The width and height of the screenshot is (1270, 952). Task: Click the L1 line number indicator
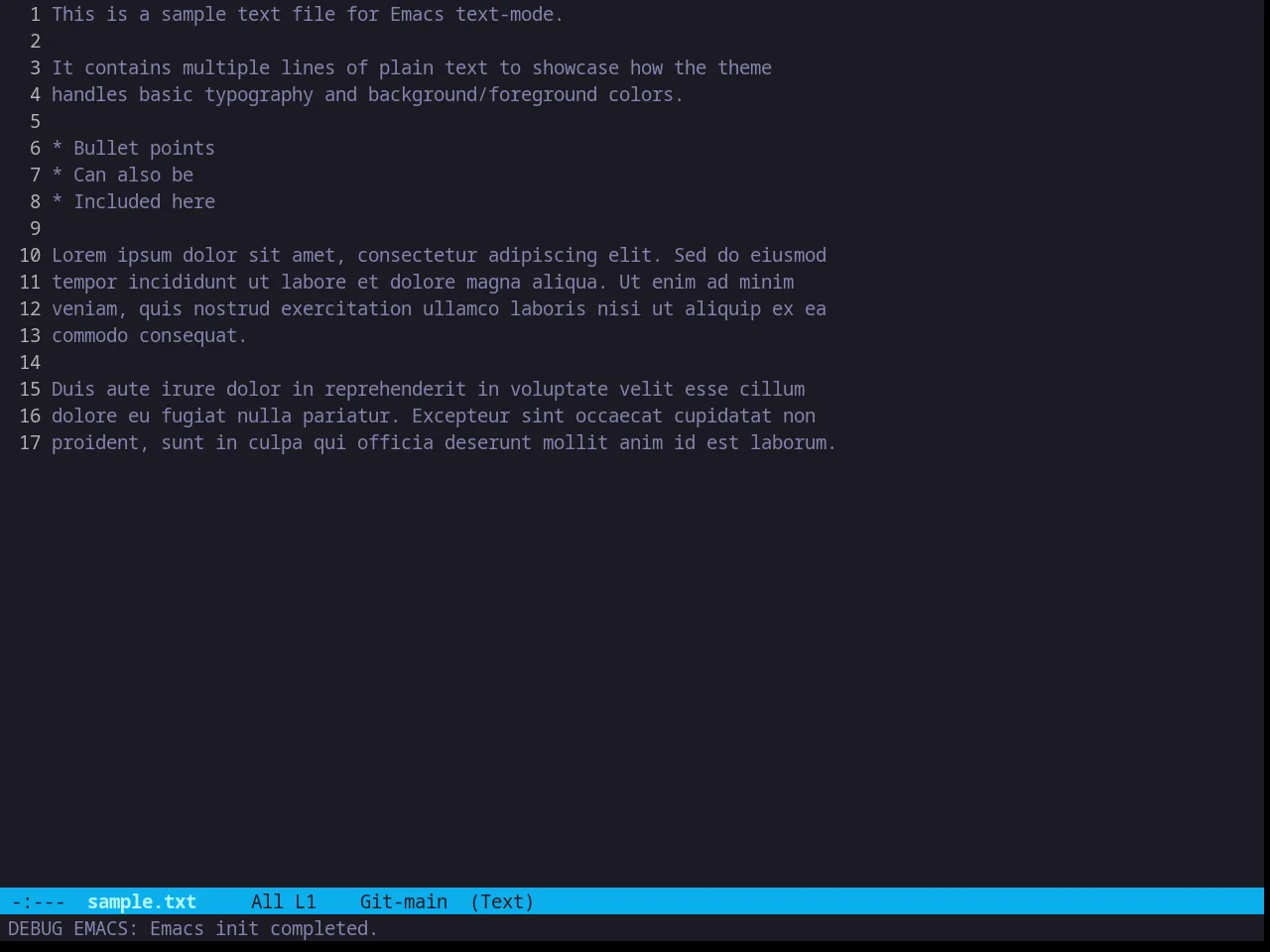306,901
